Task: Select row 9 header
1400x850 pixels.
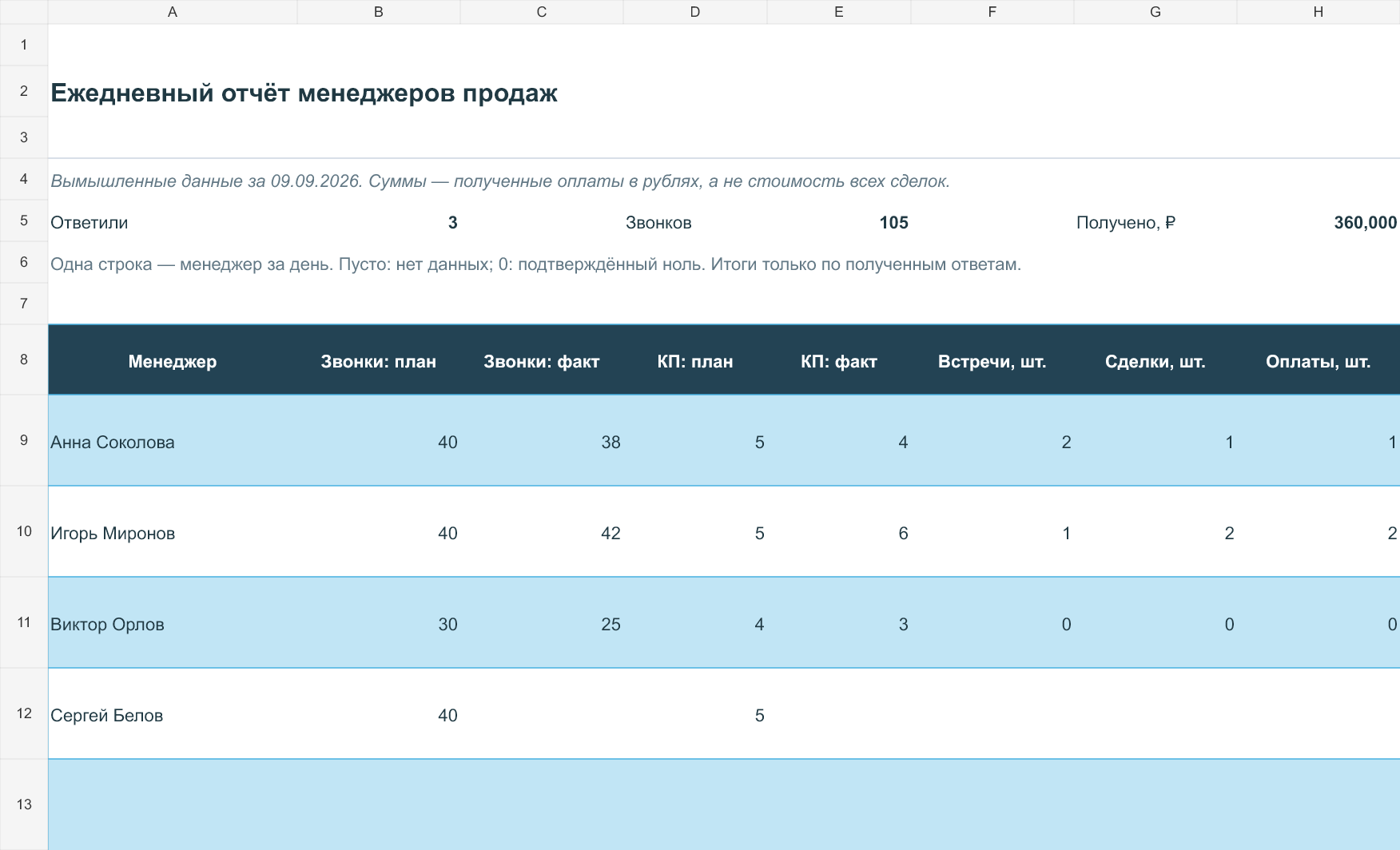Action: point(24,440)
